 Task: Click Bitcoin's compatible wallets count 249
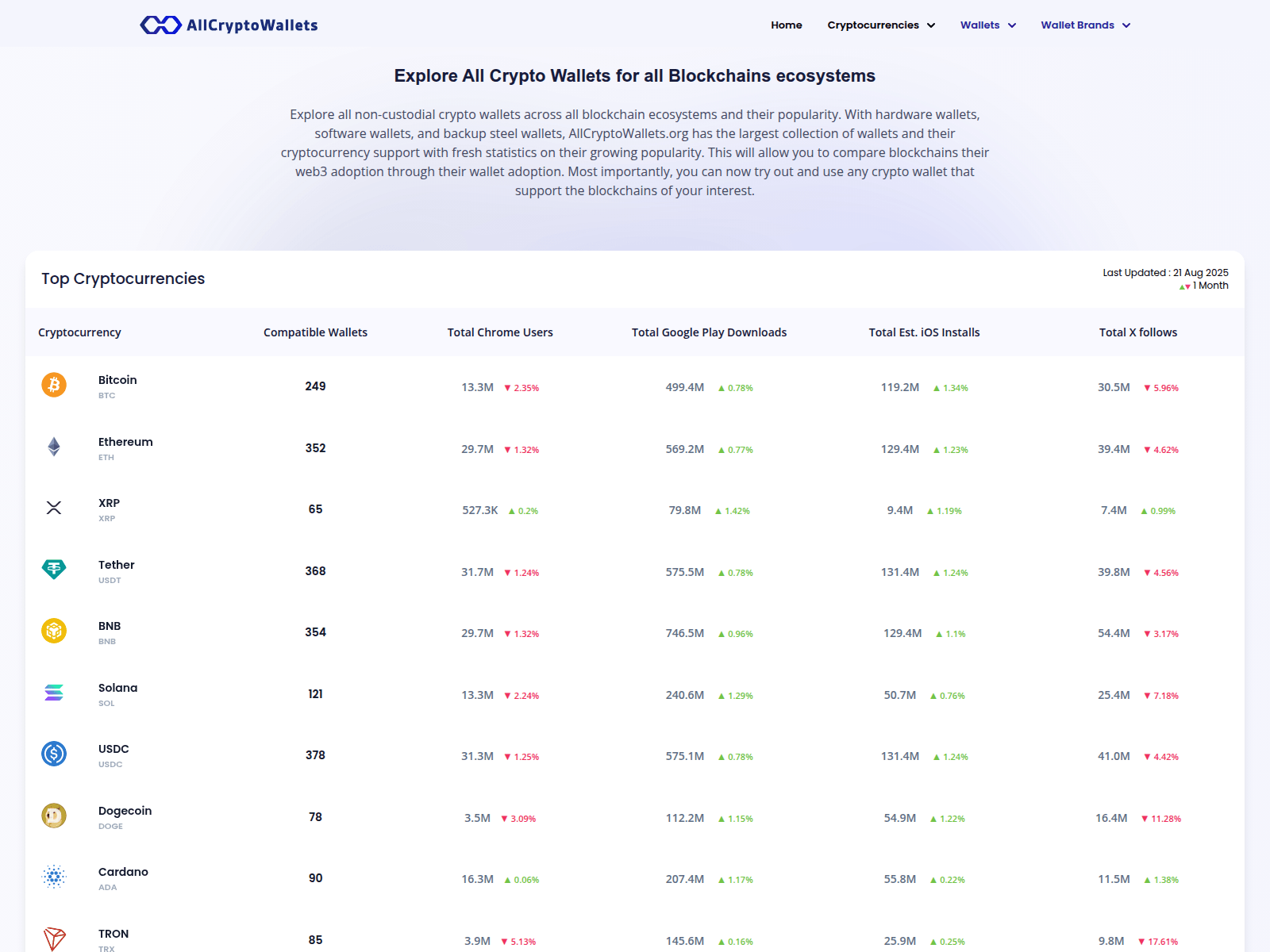(x=315, y=386)
